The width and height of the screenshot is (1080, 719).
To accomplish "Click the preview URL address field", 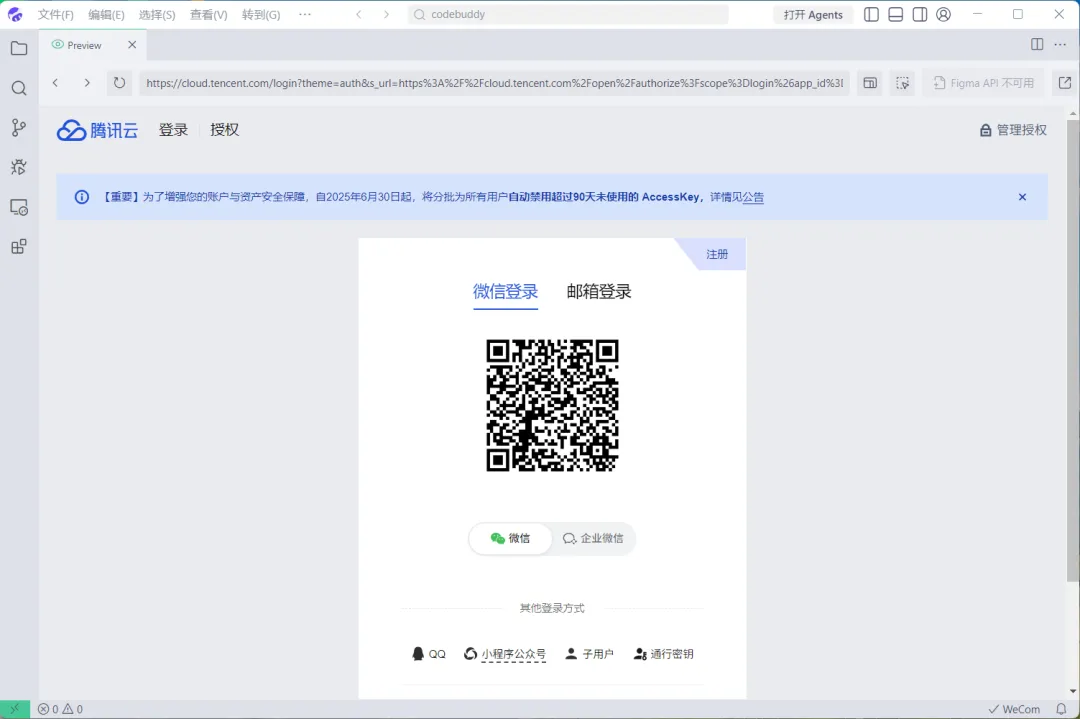I will click(x=495, y=83).
